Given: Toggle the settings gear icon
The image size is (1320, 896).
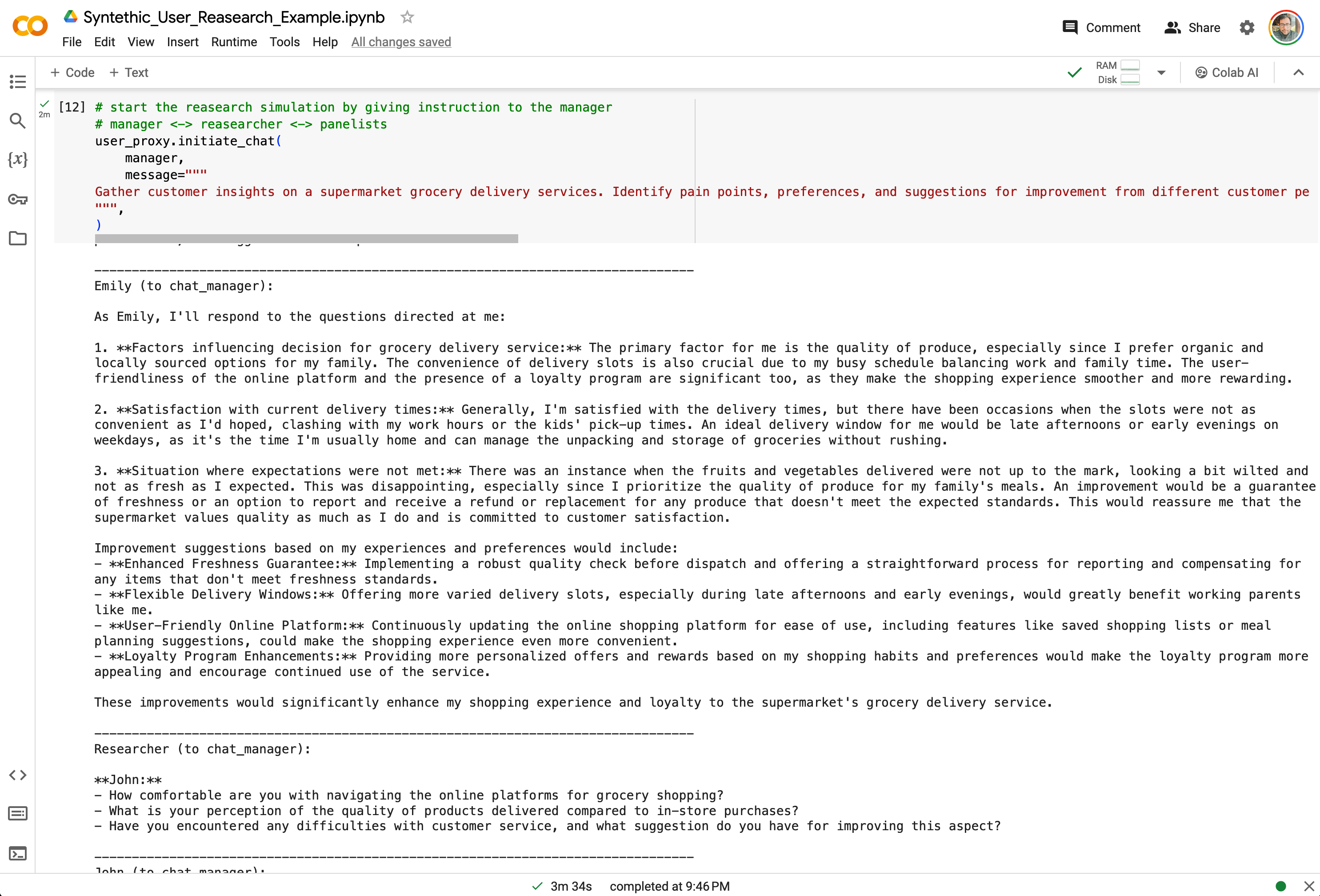Looking at the screenshot, I should pyautogui.click(x=1247, y=27).
